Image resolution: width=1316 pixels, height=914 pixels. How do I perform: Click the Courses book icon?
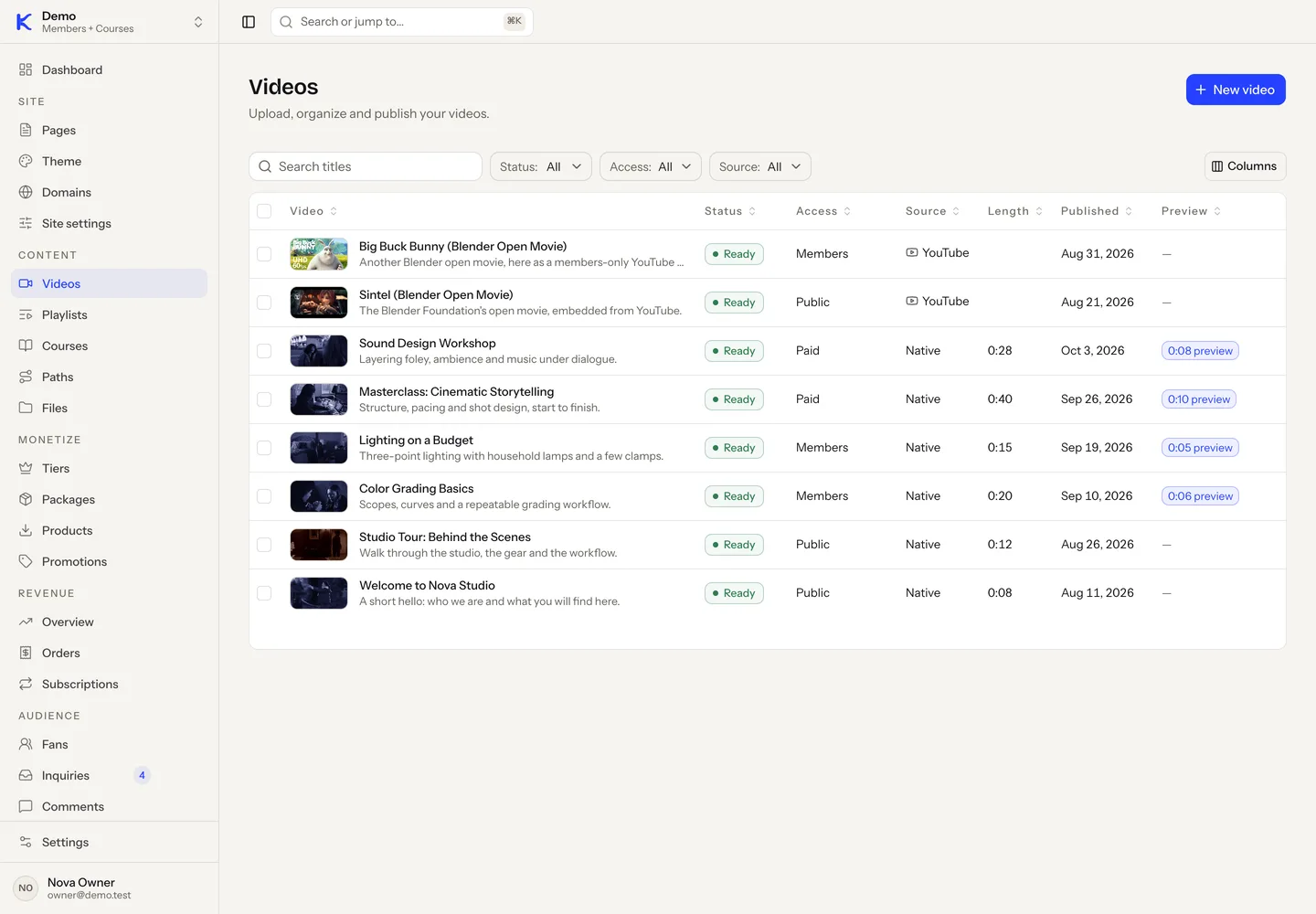pyautogui.click(x=26, y=345)
